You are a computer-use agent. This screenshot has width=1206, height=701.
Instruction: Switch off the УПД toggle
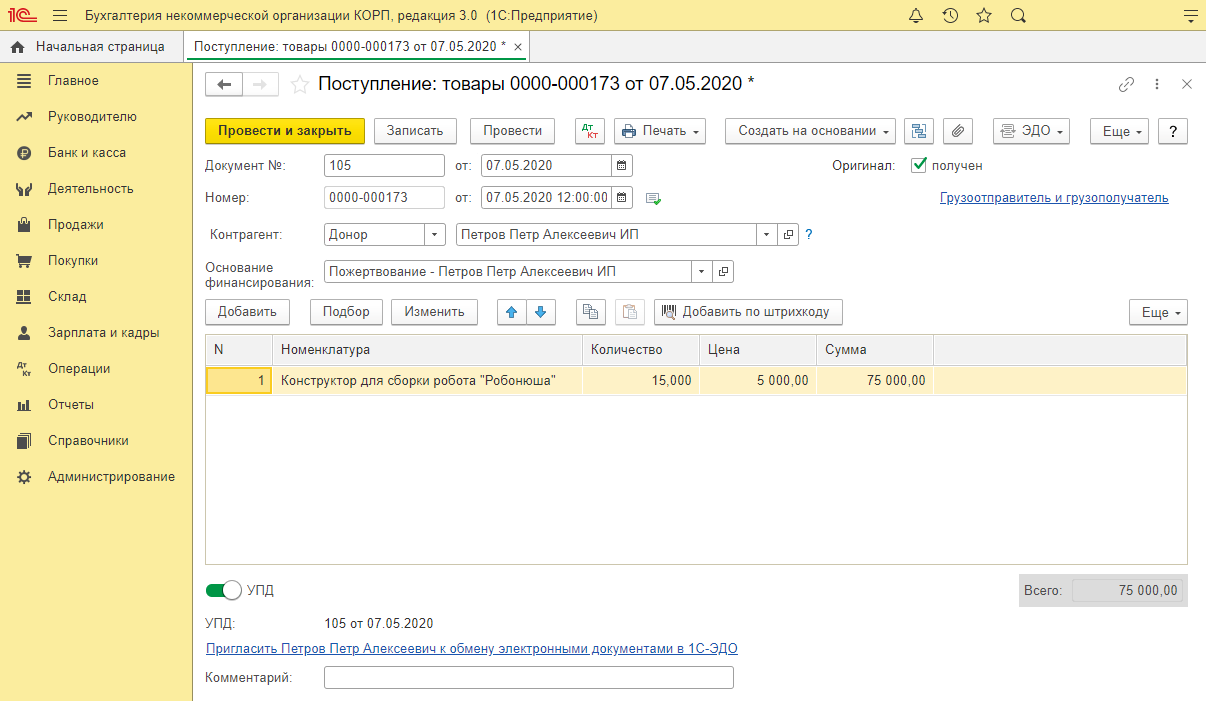[x=224, y=590]
